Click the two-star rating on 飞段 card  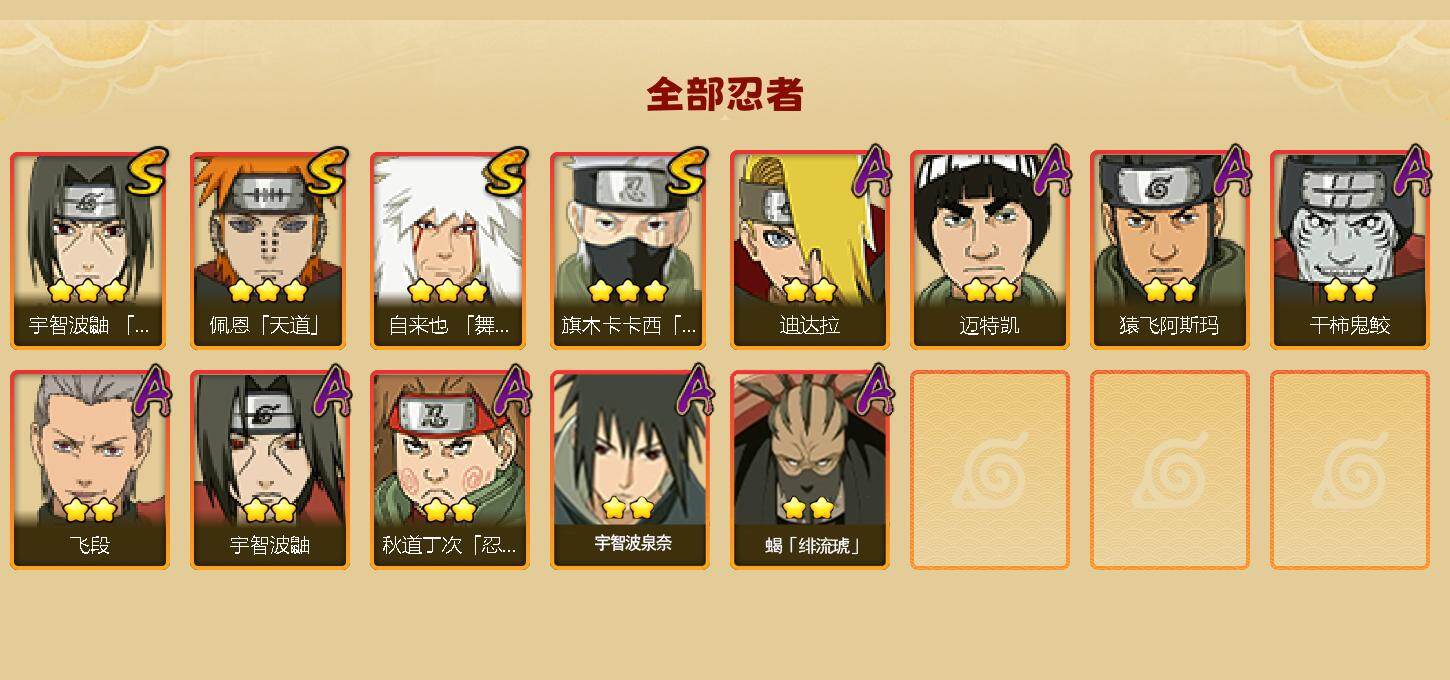(90, 511)
